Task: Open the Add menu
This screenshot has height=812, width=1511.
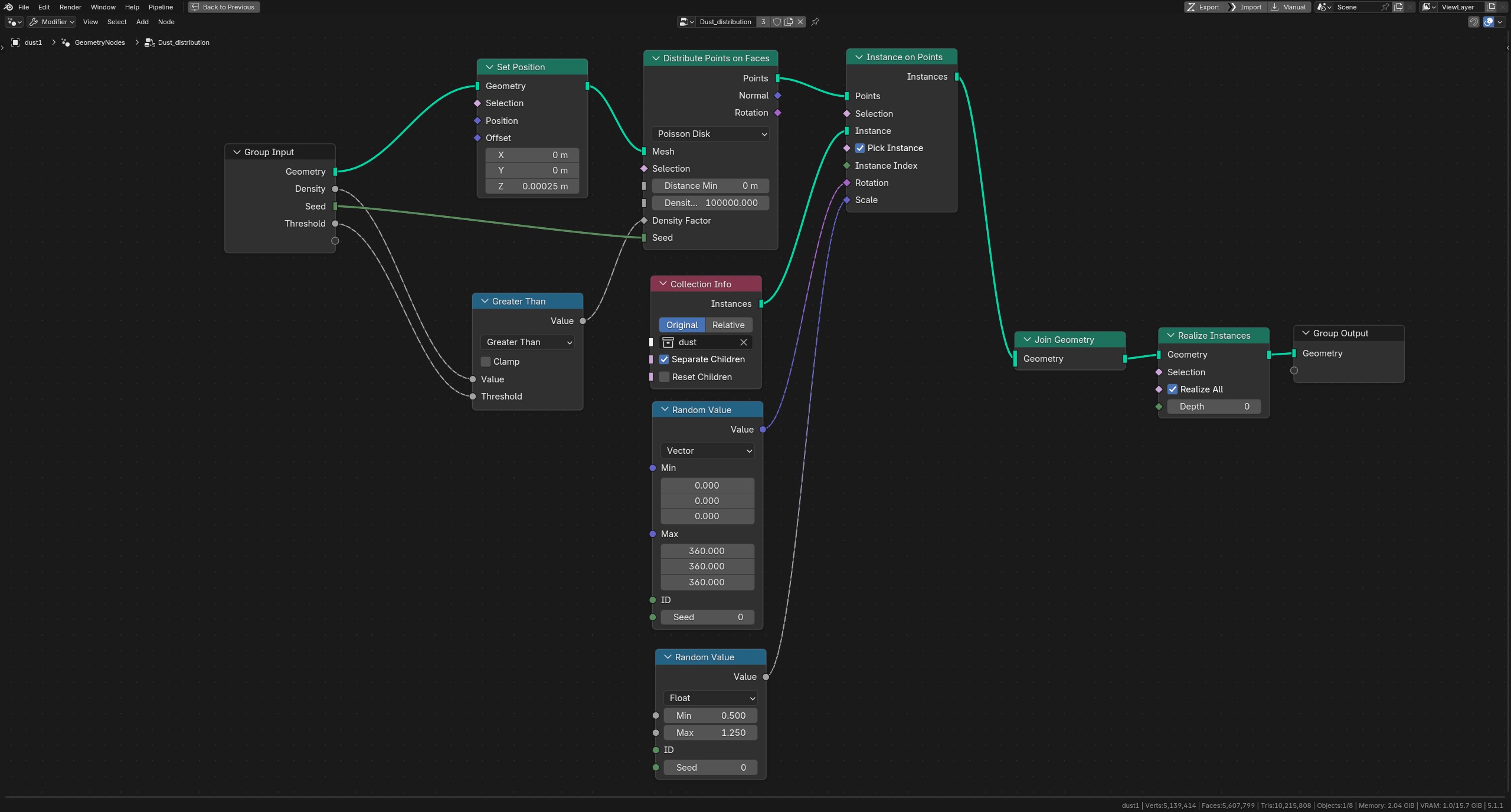Action: point(142,22)
